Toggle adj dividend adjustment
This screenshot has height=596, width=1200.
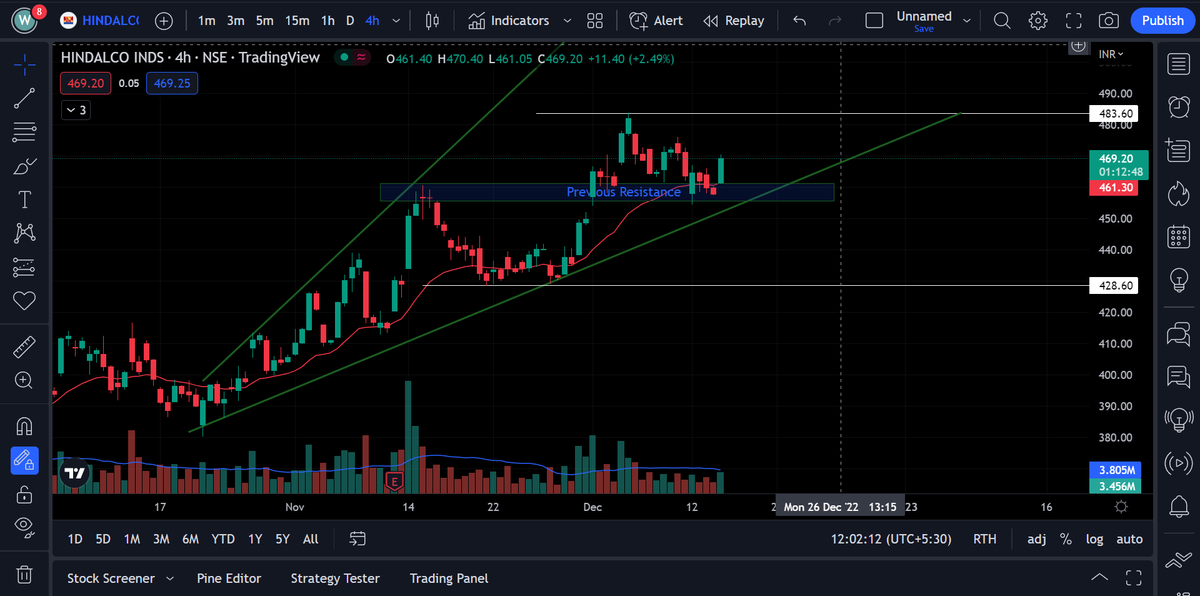tap(1037, 539)
